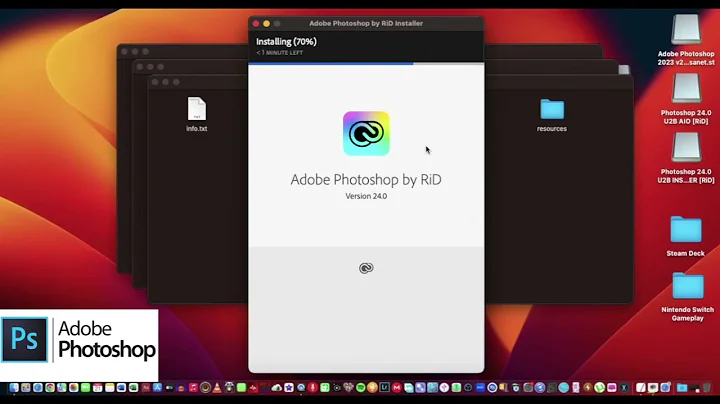Screen dimensions: 720x404
Task: Click the 'Adobe Photoshop by RiD' heading
Action: (x=366, y=180)
